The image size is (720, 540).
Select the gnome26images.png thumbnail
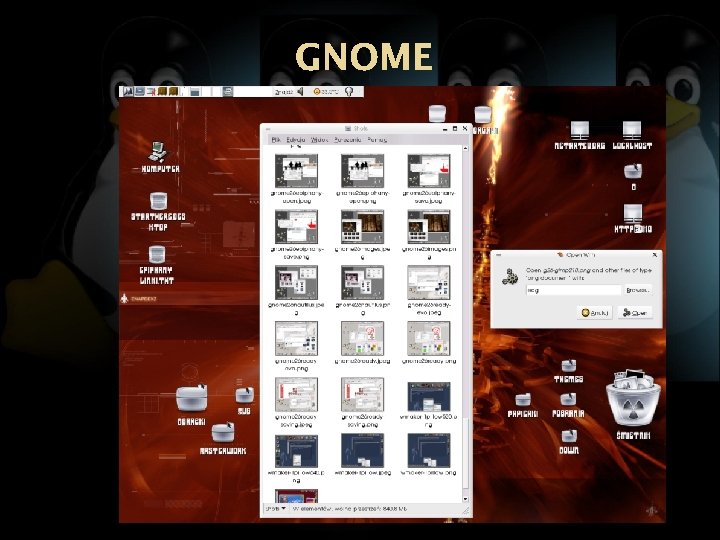tap(428, 227)
